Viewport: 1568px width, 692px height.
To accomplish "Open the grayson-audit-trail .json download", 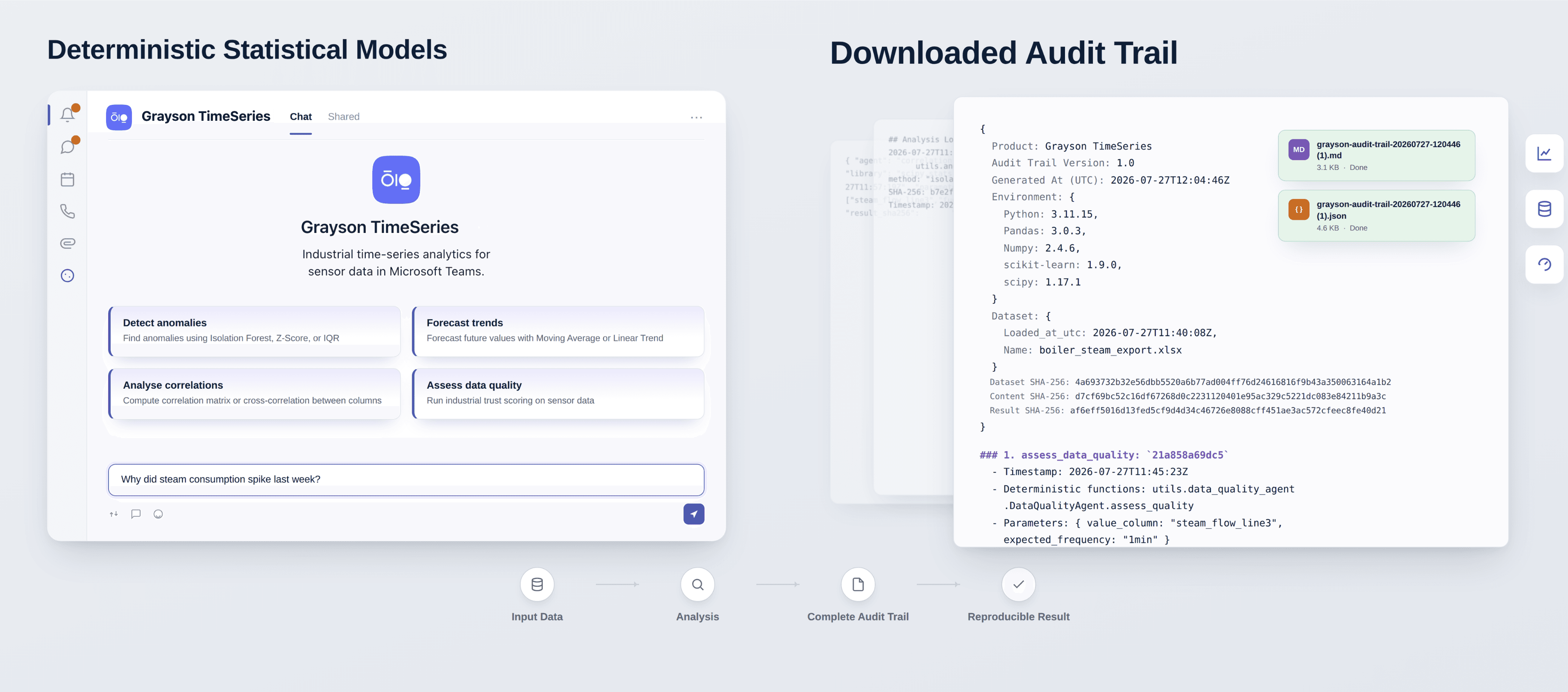I will [1376, 215].
